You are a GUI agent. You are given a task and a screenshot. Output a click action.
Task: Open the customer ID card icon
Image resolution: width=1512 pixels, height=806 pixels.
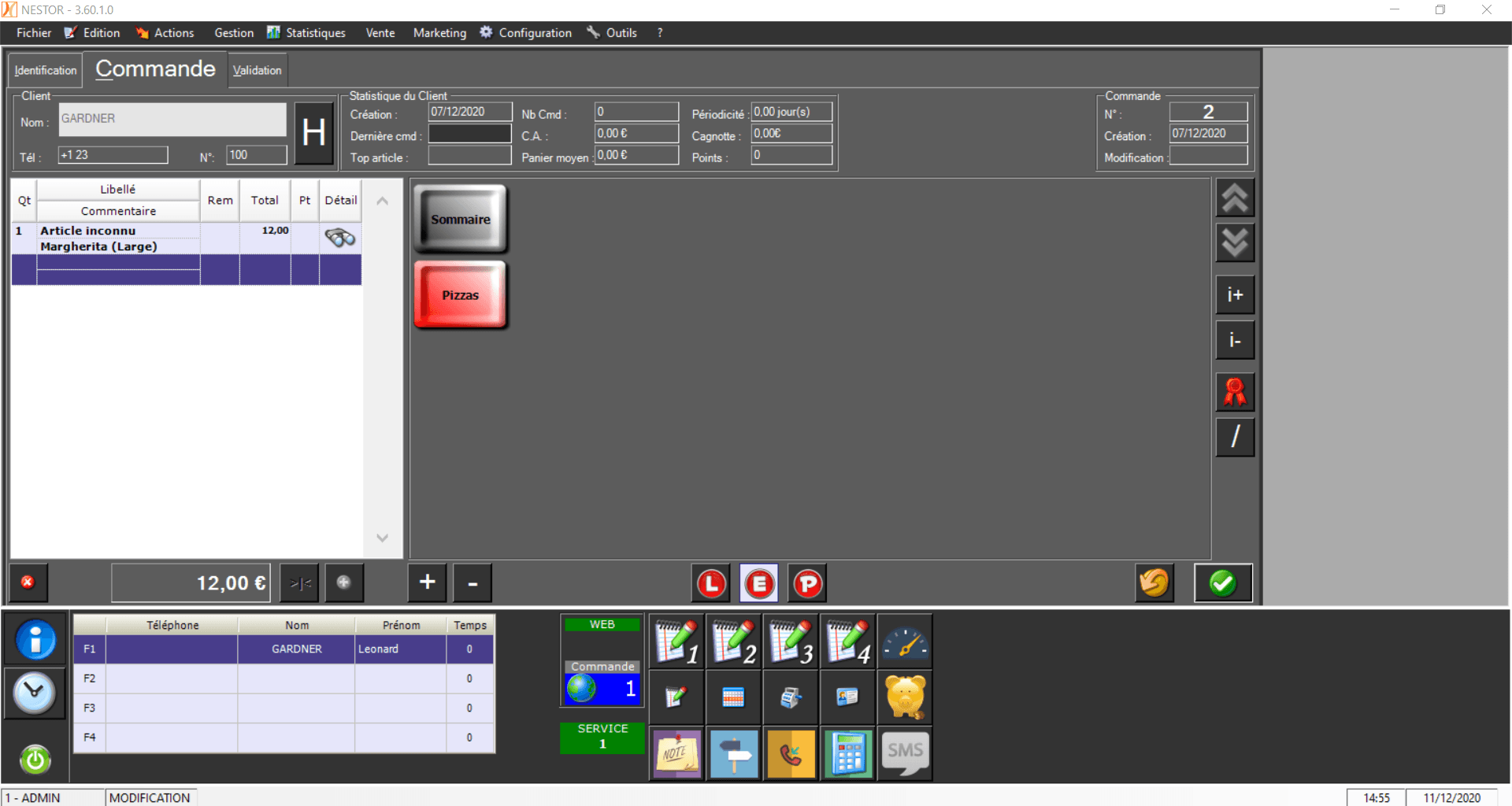click(x=848, y=697)
